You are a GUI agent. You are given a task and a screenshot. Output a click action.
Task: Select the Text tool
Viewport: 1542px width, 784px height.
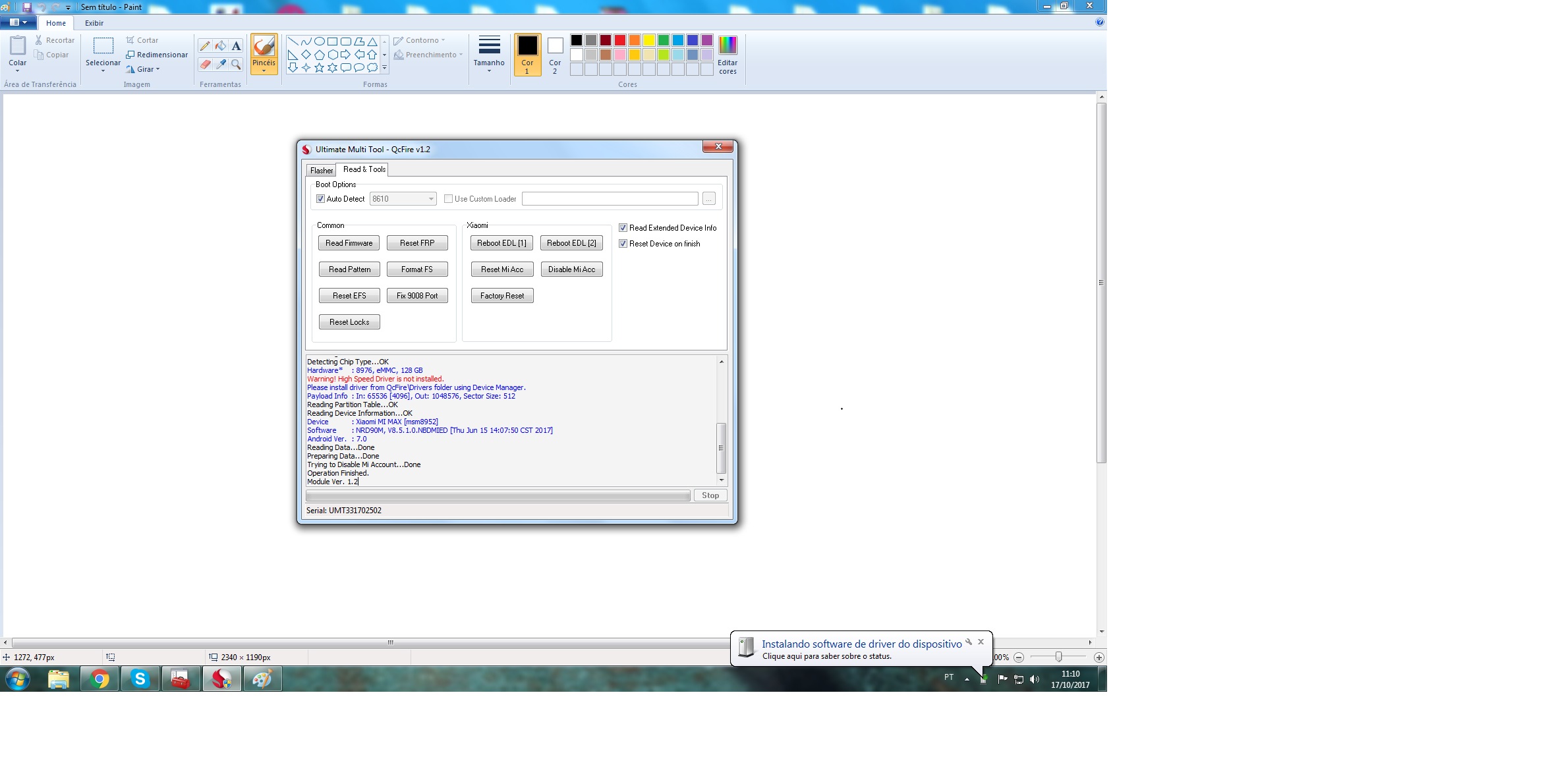pos(237,46)
